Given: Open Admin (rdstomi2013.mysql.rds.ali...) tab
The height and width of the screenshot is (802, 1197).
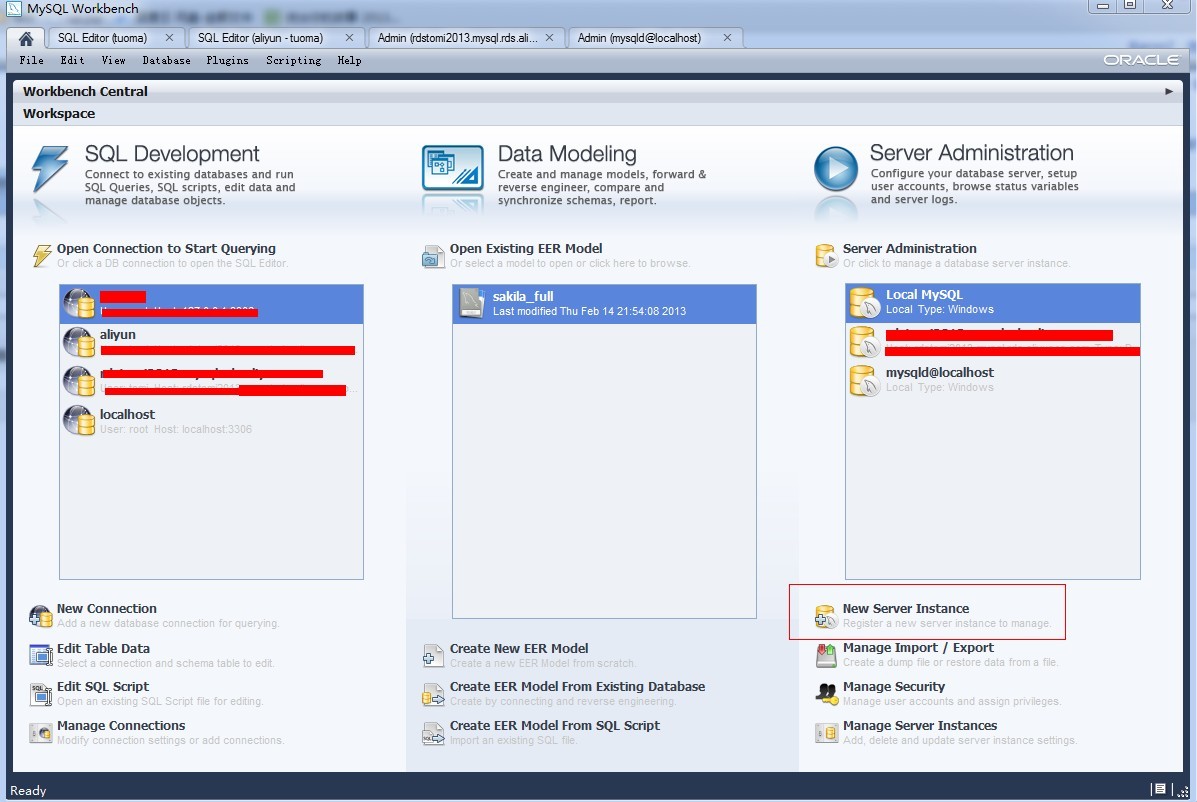Looking at the screenshot, I should pos(457,37).
